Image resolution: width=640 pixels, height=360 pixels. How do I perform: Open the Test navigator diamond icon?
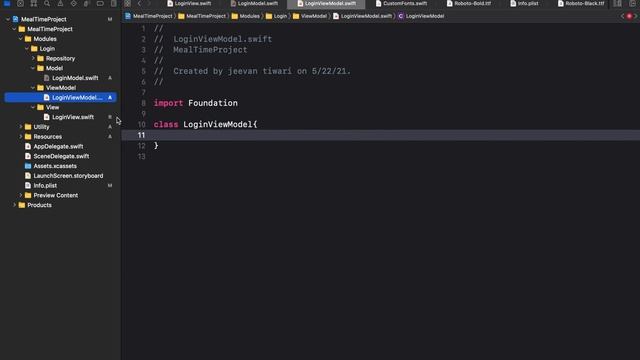(x=73, y=3)
